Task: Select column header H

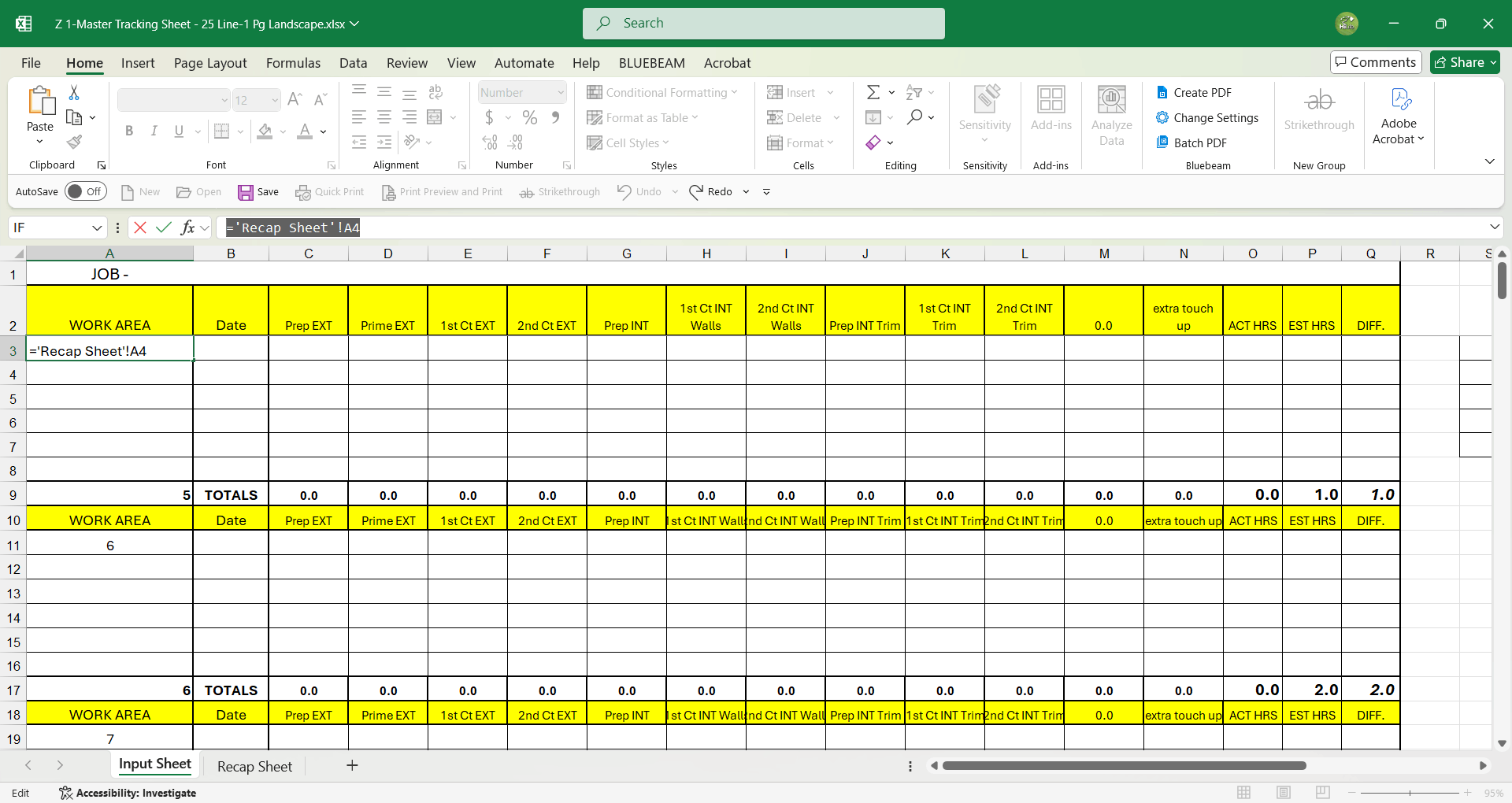Action: (706, 253)
